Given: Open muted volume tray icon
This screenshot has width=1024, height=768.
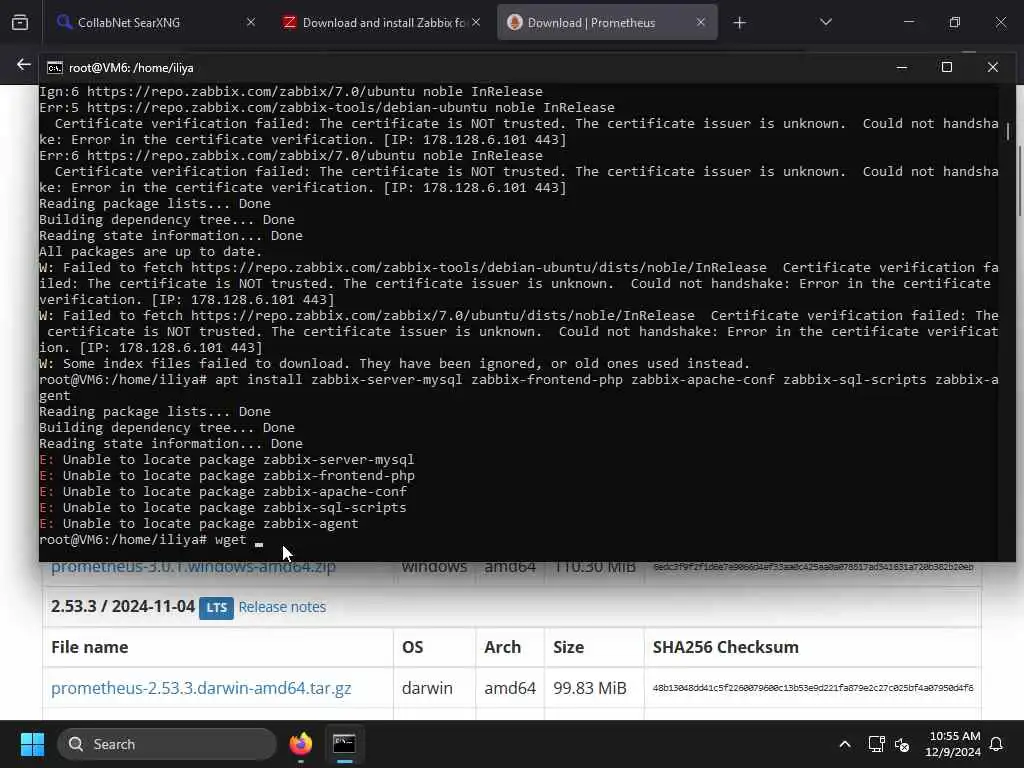Looking at the screenshot, I should 903,744.
